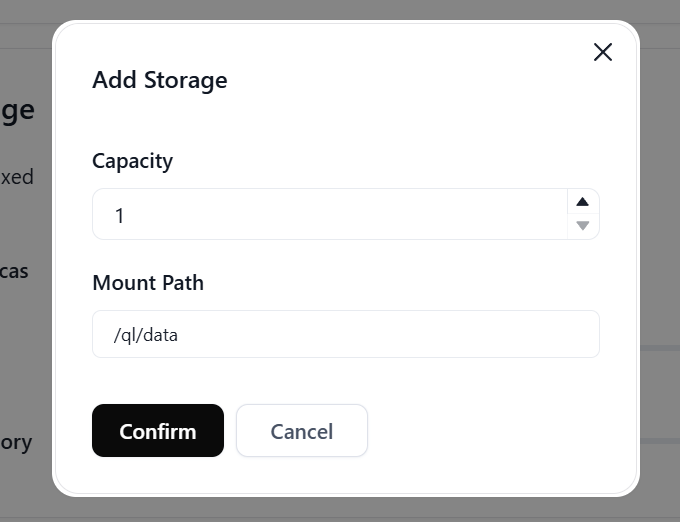Click the Capacity field label
Screen dimensions: 680x522
pos(132,161)
